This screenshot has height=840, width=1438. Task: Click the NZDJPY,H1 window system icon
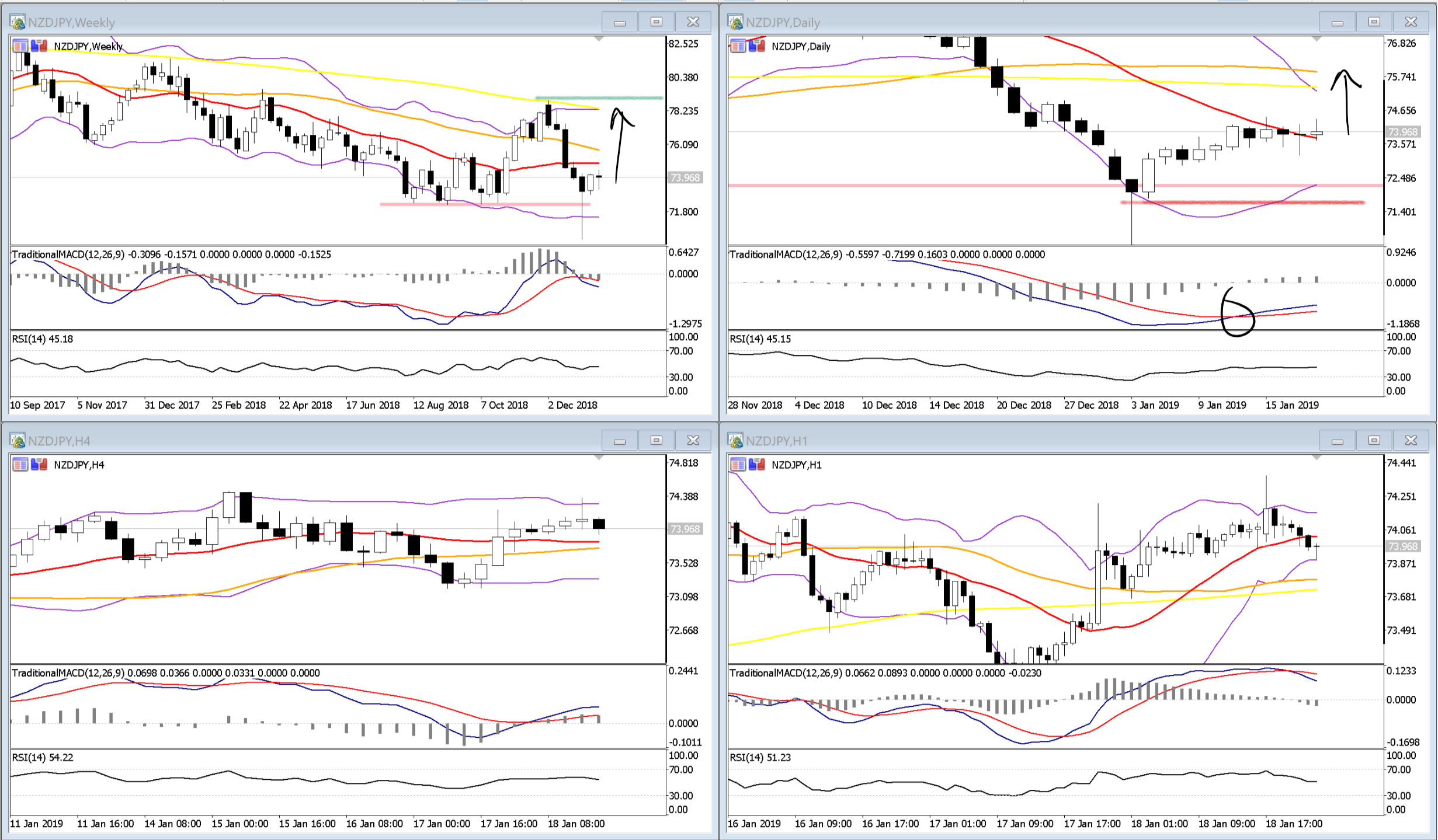click(x=735, y=441)
